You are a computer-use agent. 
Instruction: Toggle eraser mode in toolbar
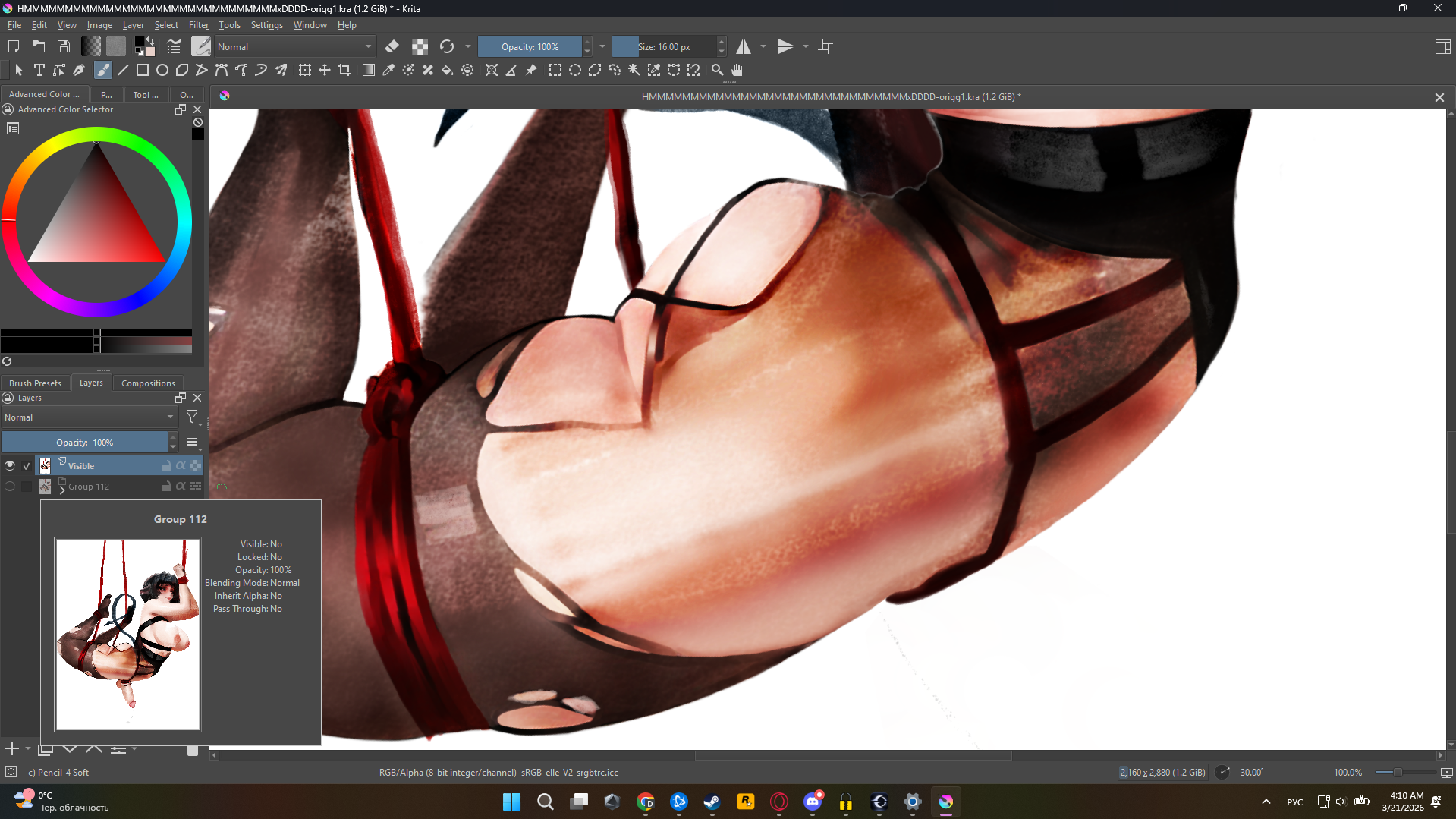coord(392,46)
